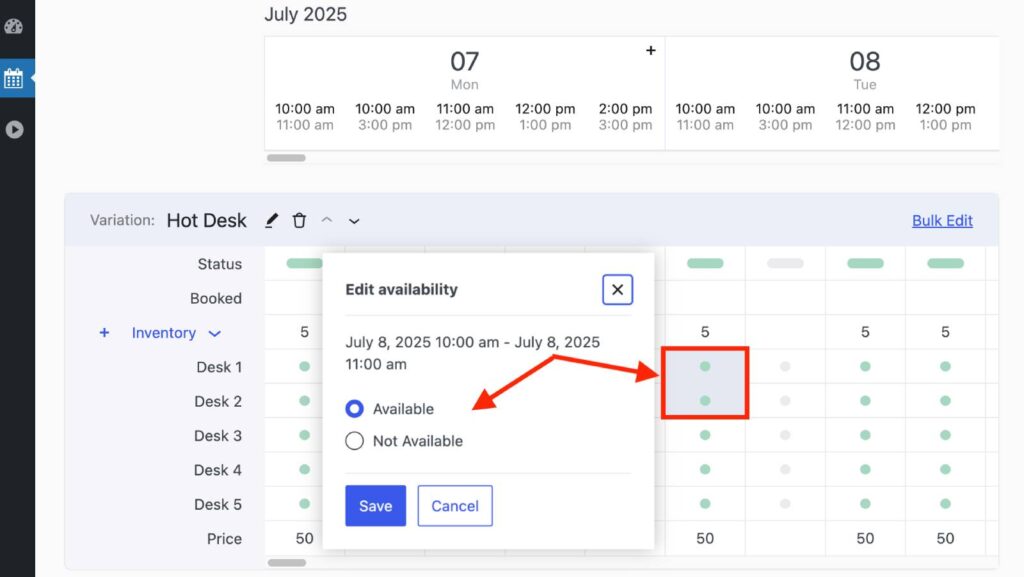
Task: Move Hot Desk variation up with chevron
Action: 326,221
